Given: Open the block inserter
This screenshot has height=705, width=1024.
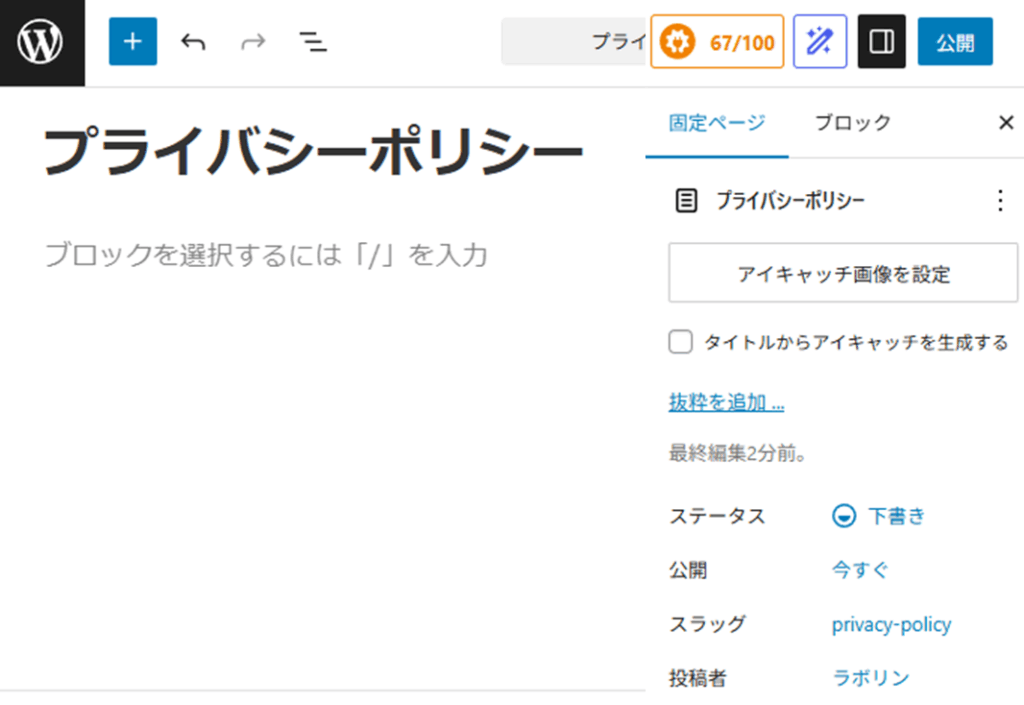Looking at the screenshot, I should tap(133, 41).
